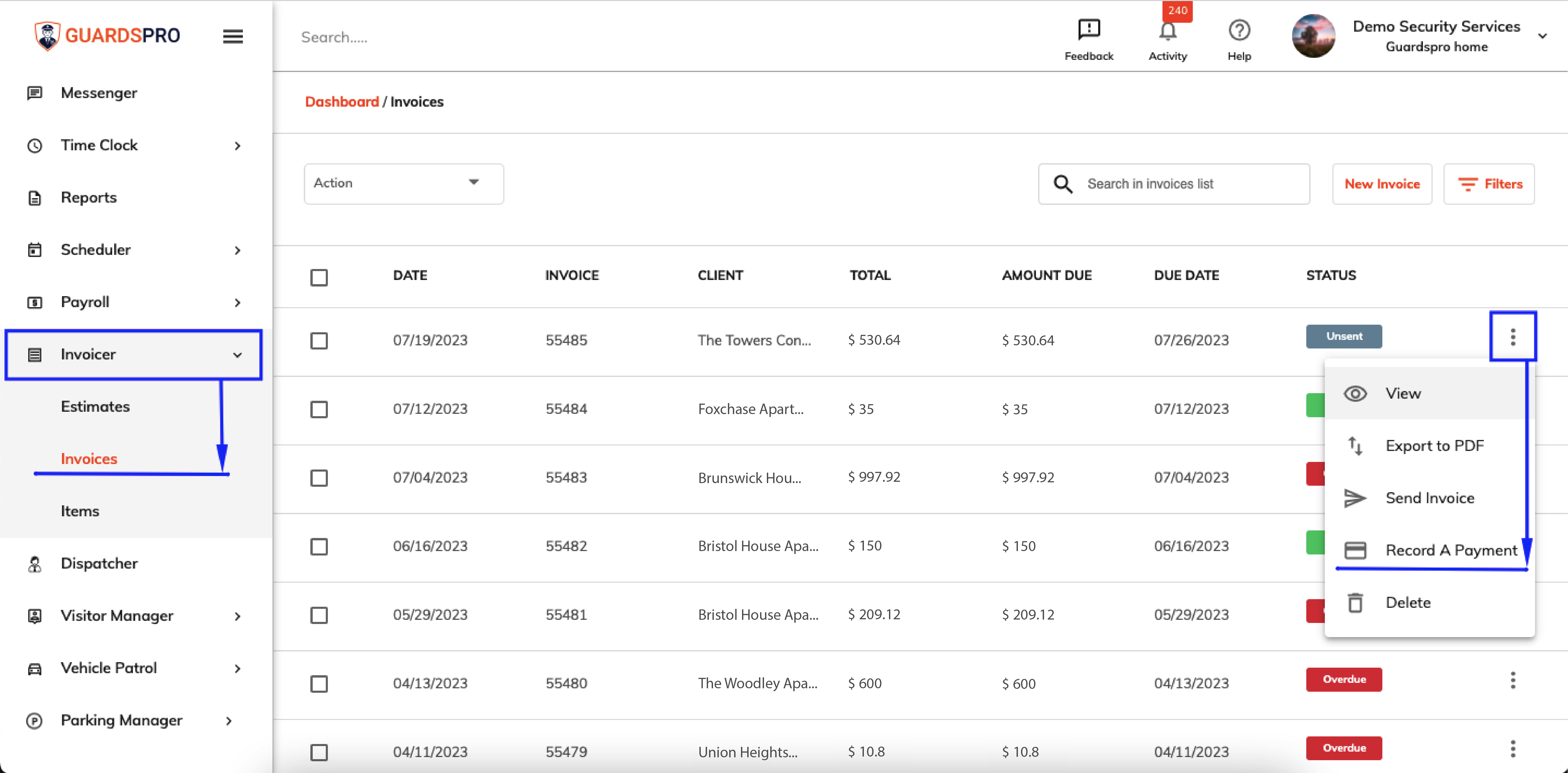1568x773 pixels.
Task: Check the box for invoice 55481
Action: [x=319, y=615]
